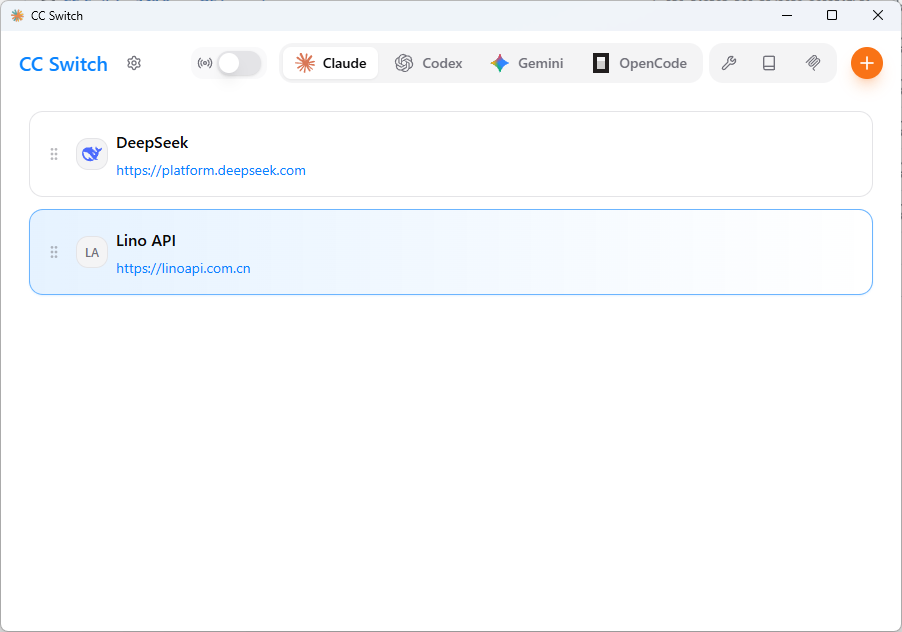
Task: Open settings via the gear icon
Action: 134,64
